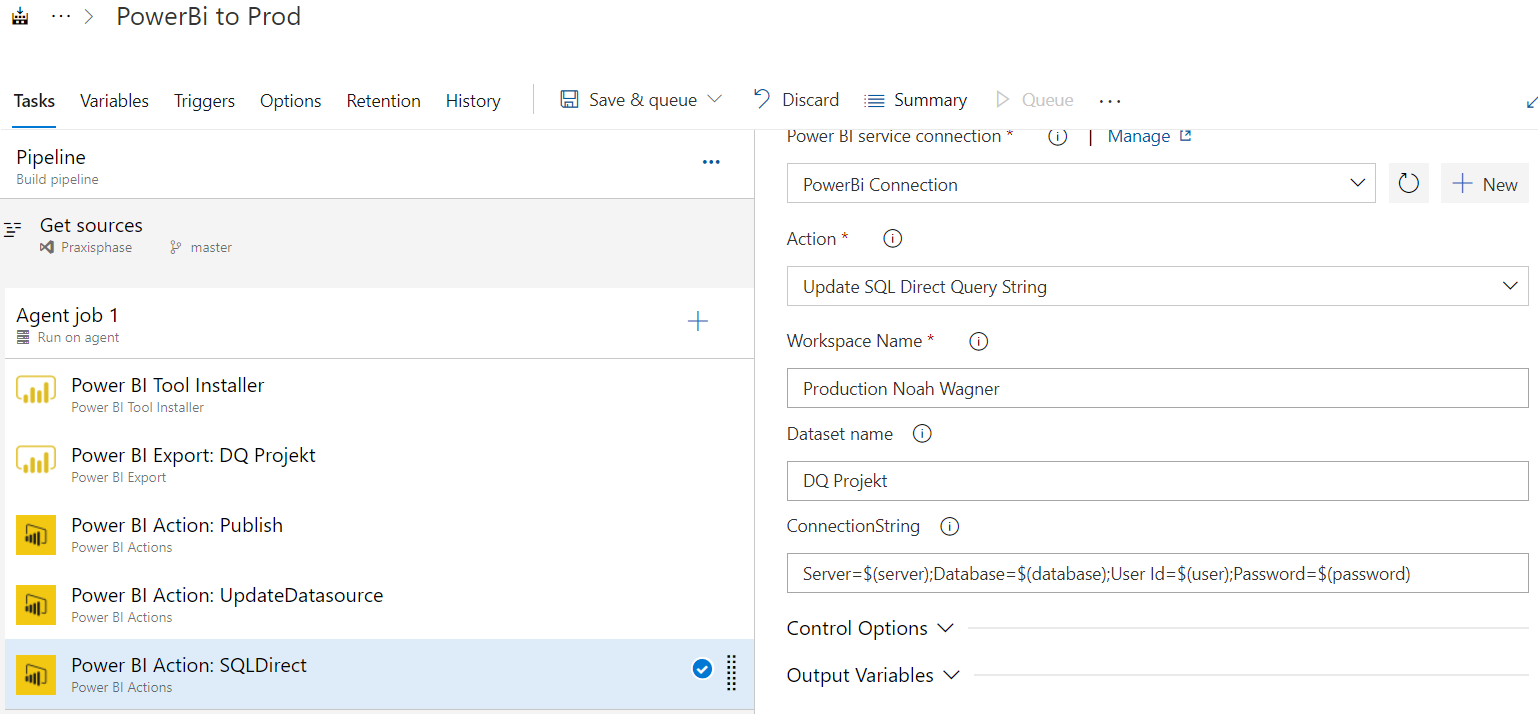Open the info tooltip beside Action

pyautogui.click(x=891, y=238)
